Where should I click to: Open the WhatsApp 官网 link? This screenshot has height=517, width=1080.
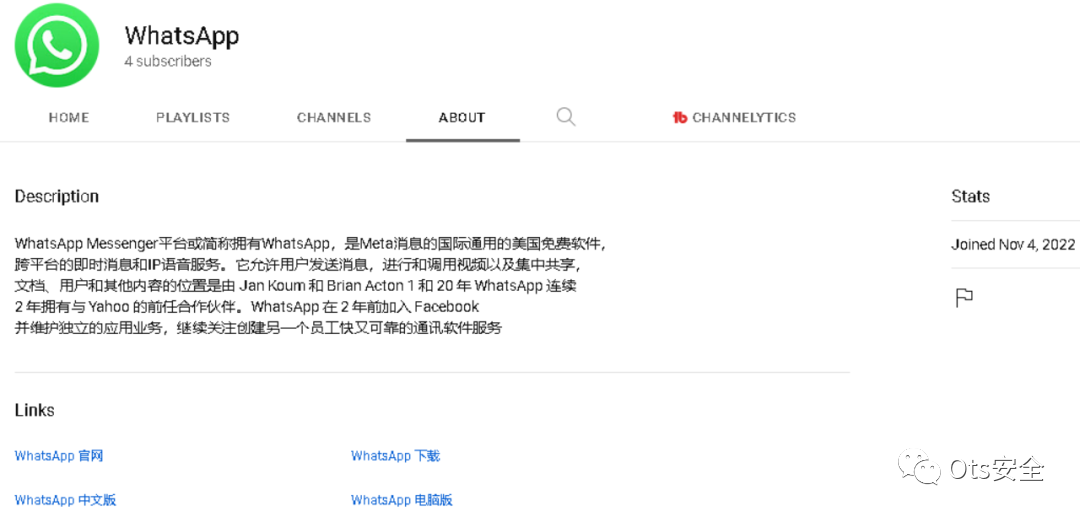[x=59, y=456]
